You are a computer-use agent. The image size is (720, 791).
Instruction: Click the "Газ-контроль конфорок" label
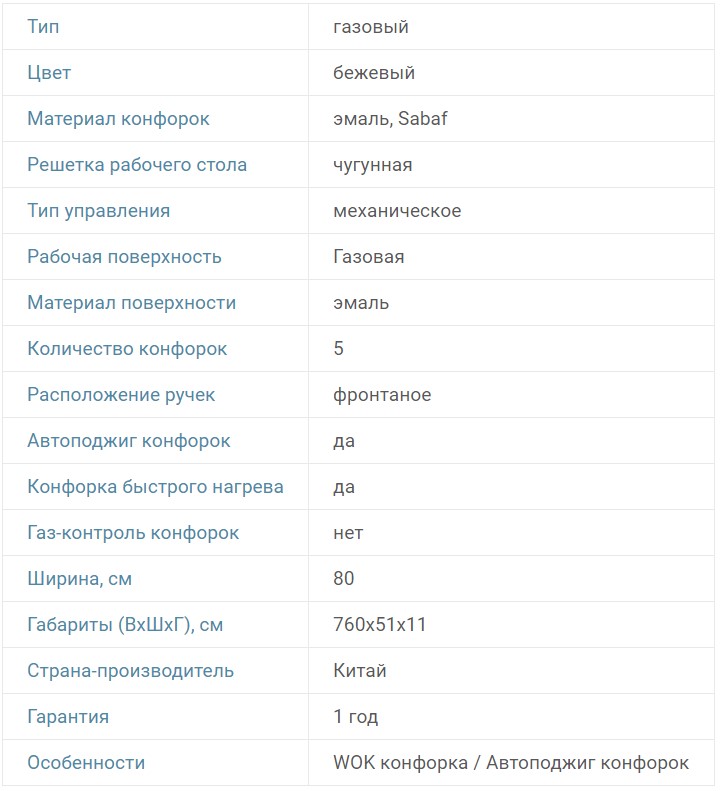click(x=133, y=533)
